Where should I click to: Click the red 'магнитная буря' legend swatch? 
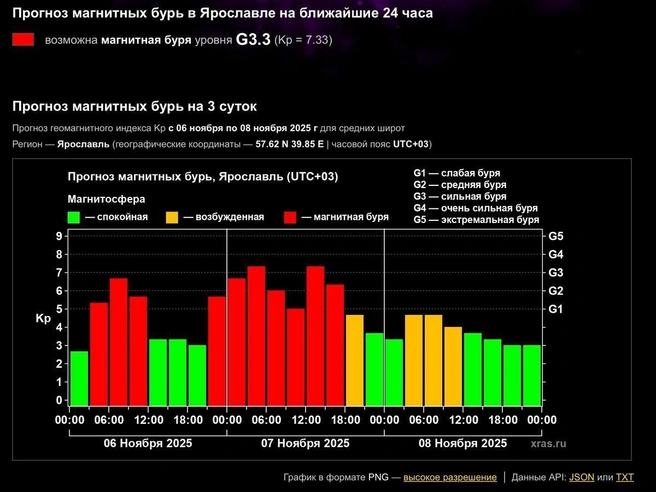[x=290, y=217]
